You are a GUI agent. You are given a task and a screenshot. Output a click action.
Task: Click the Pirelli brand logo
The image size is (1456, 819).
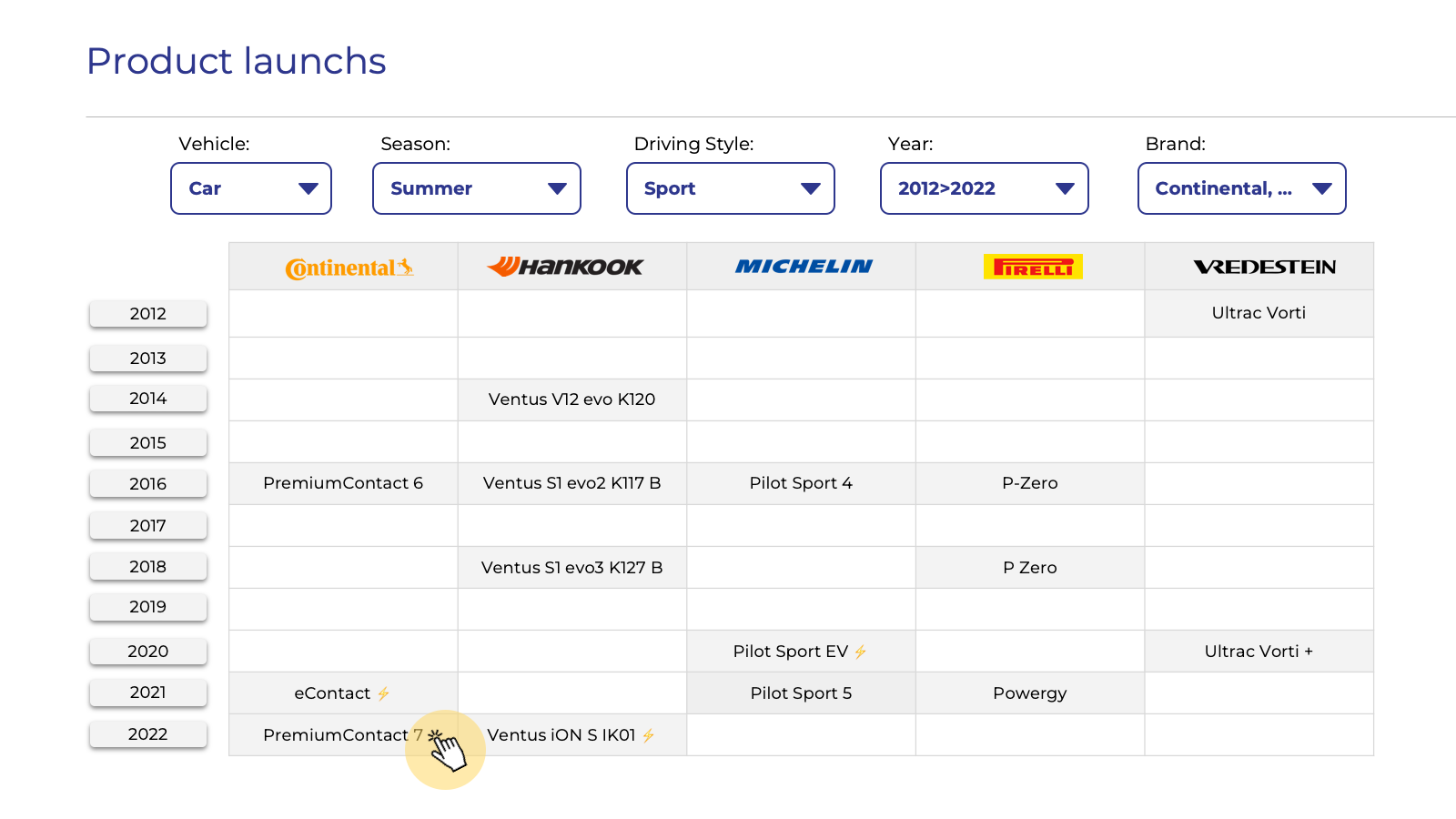[1033, 267]
